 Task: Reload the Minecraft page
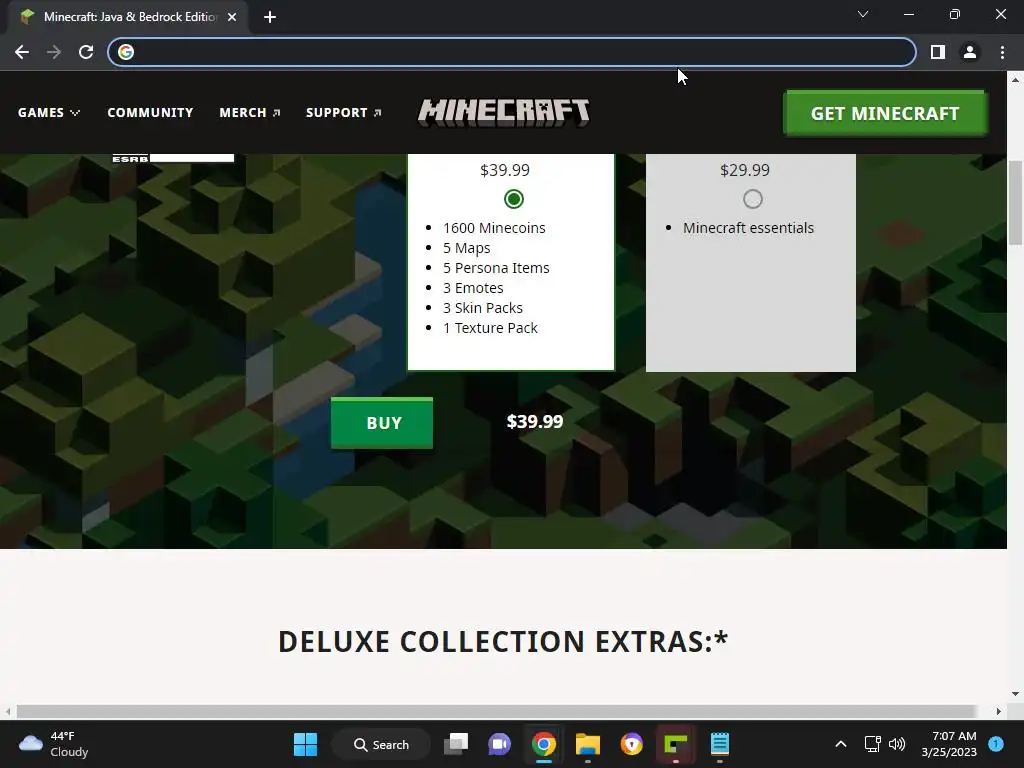click(86, 52)
